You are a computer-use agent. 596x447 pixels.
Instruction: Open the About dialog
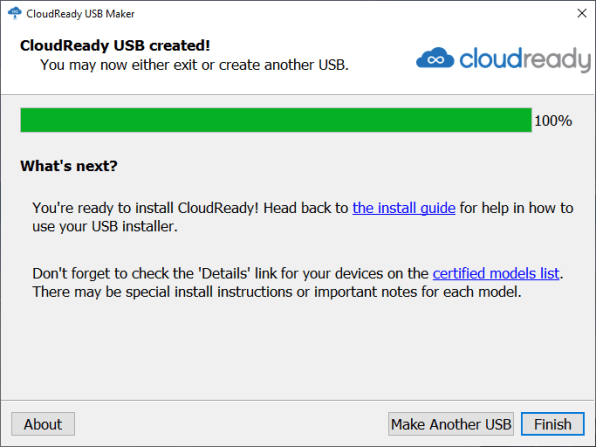tap(43, 424)
